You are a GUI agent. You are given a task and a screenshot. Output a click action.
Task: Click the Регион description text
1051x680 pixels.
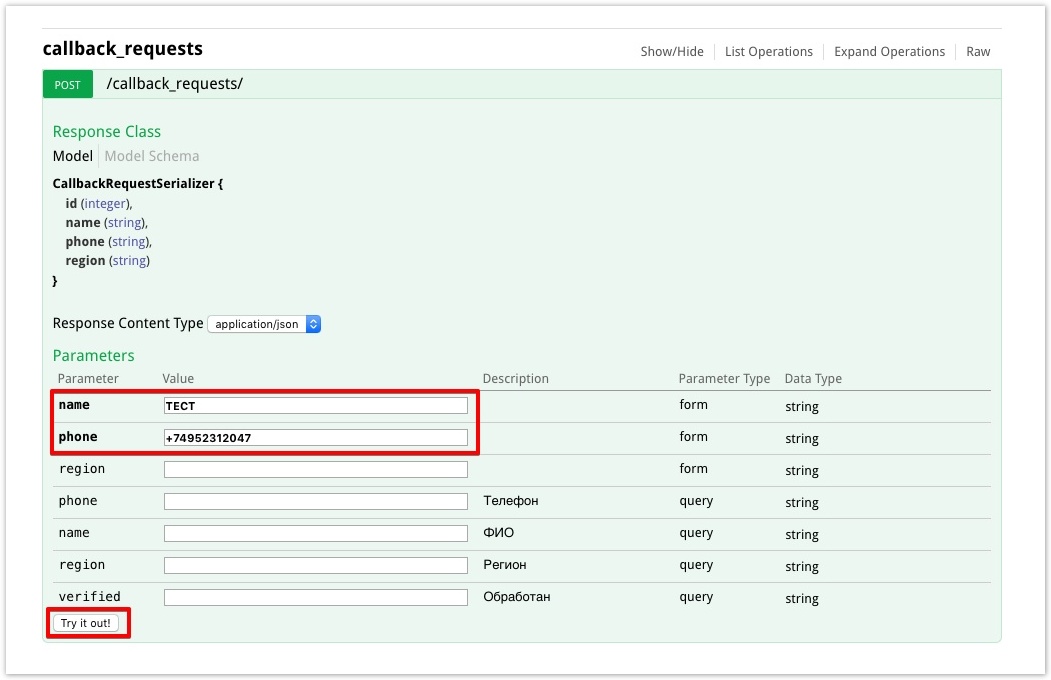click(505, 565)
